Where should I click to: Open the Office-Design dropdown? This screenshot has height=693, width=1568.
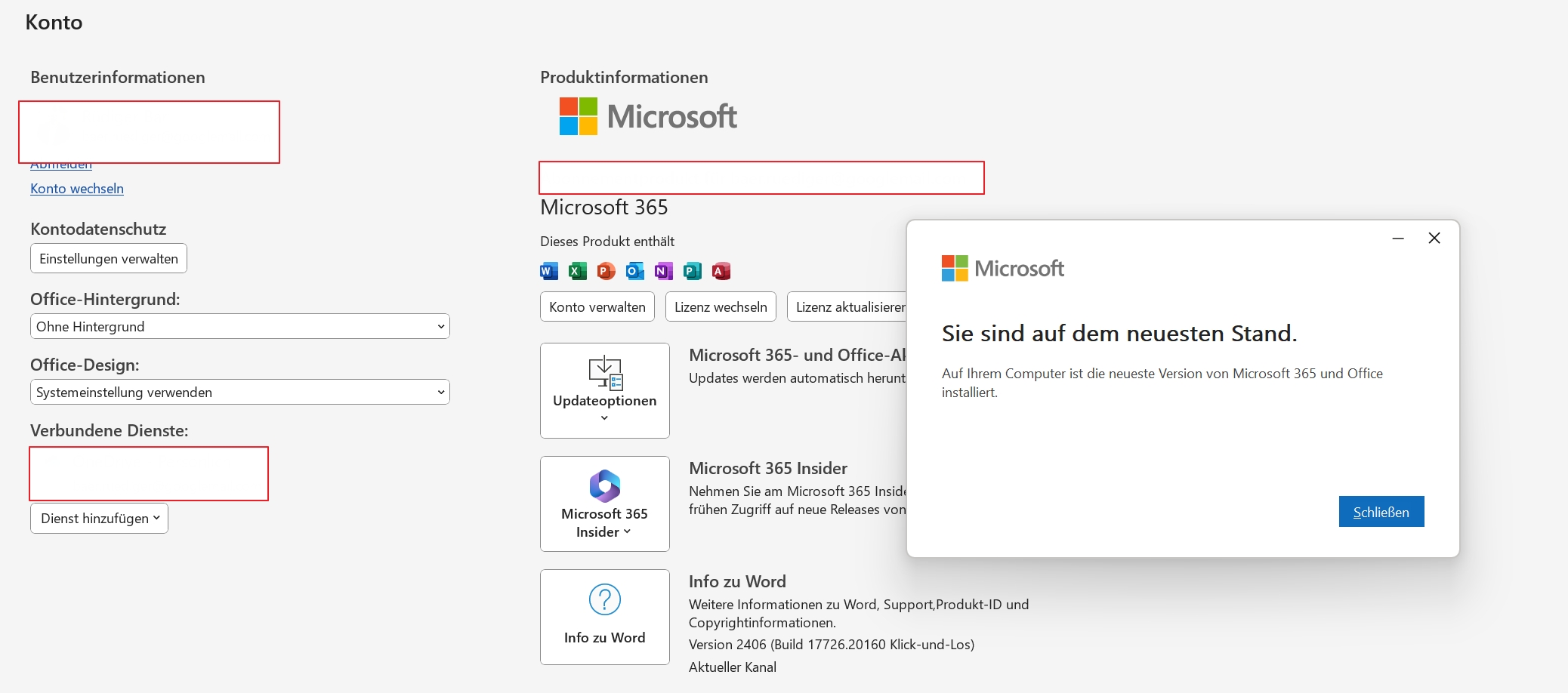point(240,392)
